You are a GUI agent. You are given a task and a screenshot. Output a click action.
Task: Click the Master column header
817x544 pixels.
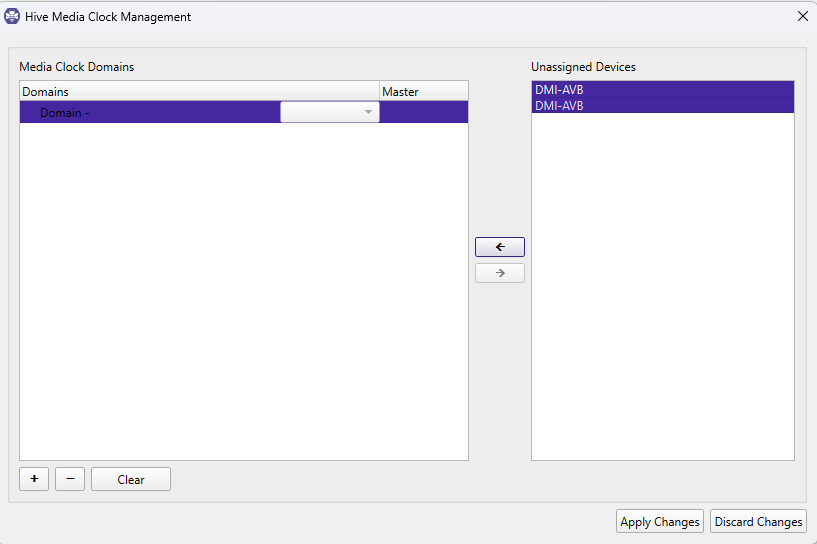click(x=423, y=91)
